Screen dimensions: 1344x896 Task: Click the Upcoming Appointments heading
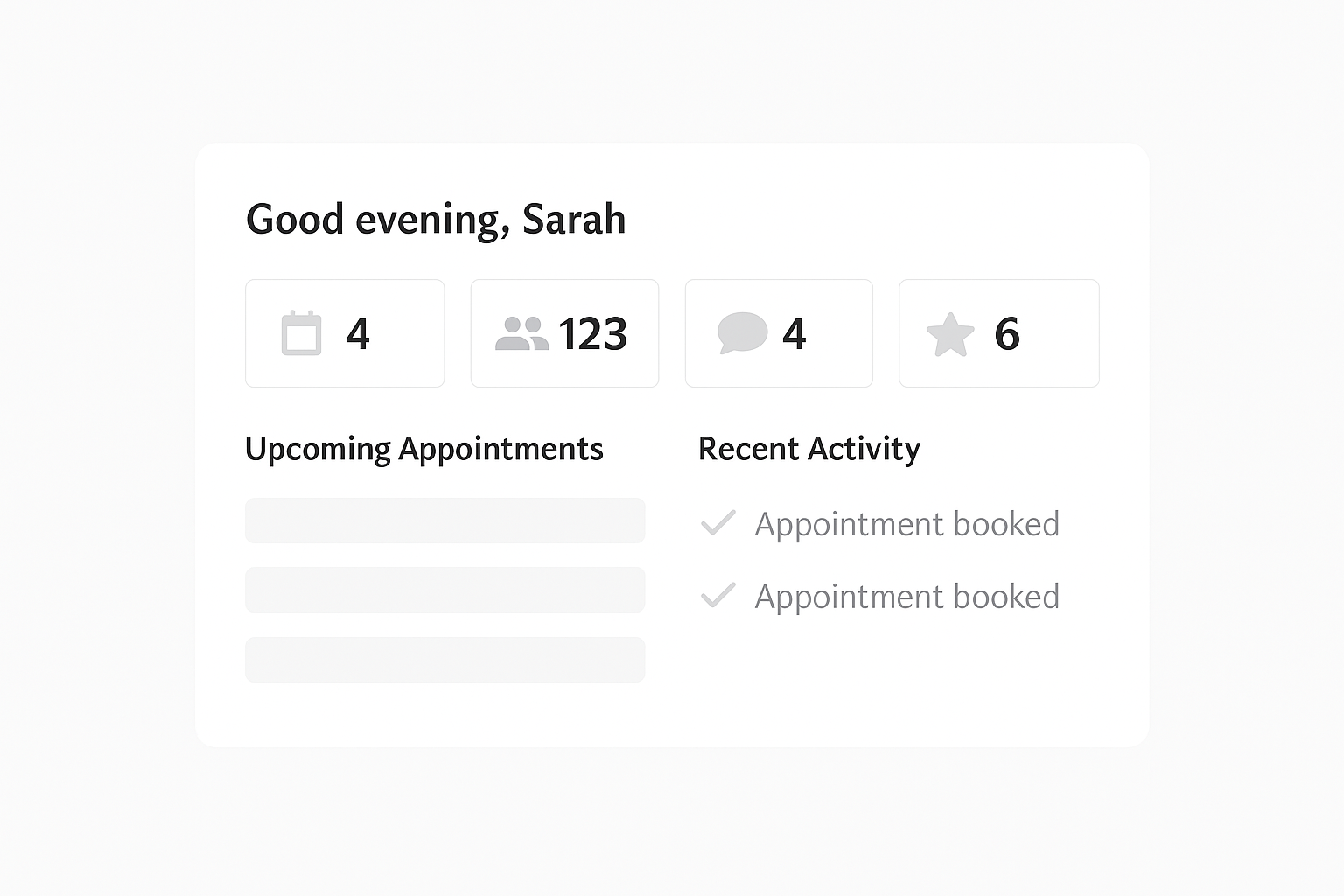tap(424, 449)
